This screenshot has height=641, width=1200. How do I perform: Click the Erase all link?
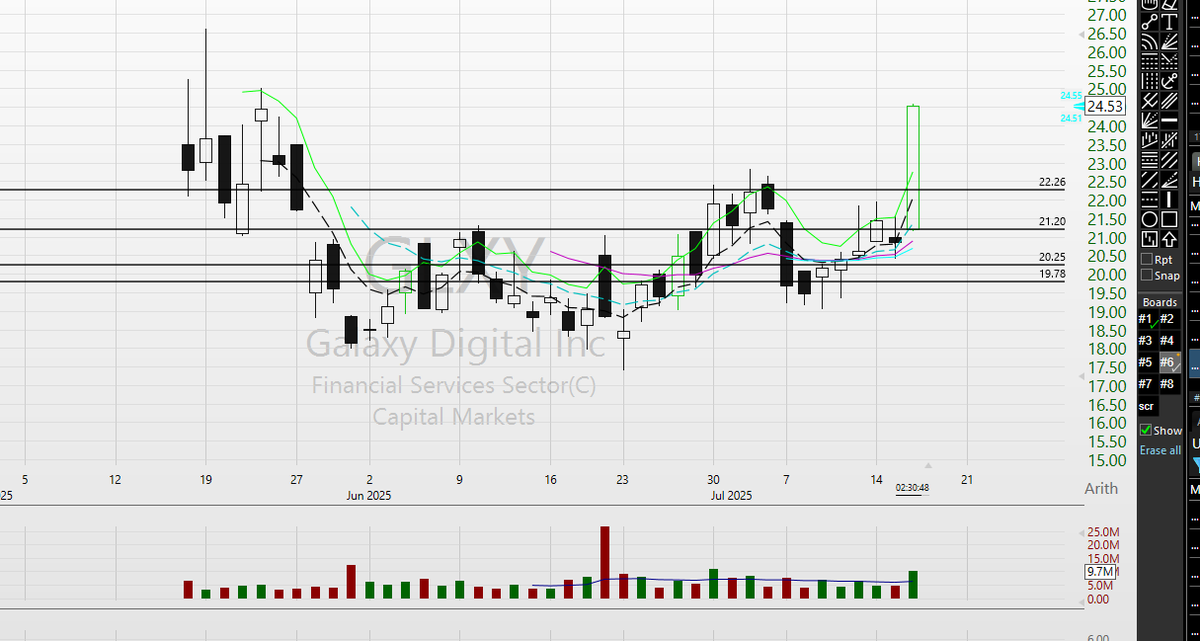[1160, 450]
